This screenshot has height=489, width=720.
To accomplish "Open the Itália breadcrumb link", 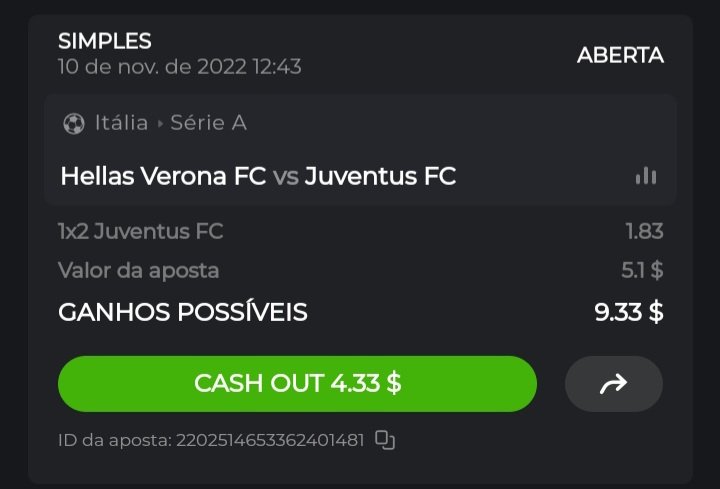I will click(x=121, y=124).
